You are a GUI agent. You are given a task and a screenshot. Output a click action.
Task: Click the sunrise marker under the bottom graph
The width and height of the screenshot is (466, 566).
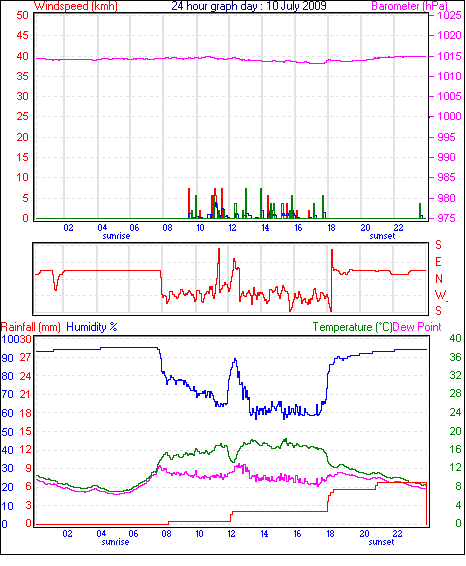point(115,542)
